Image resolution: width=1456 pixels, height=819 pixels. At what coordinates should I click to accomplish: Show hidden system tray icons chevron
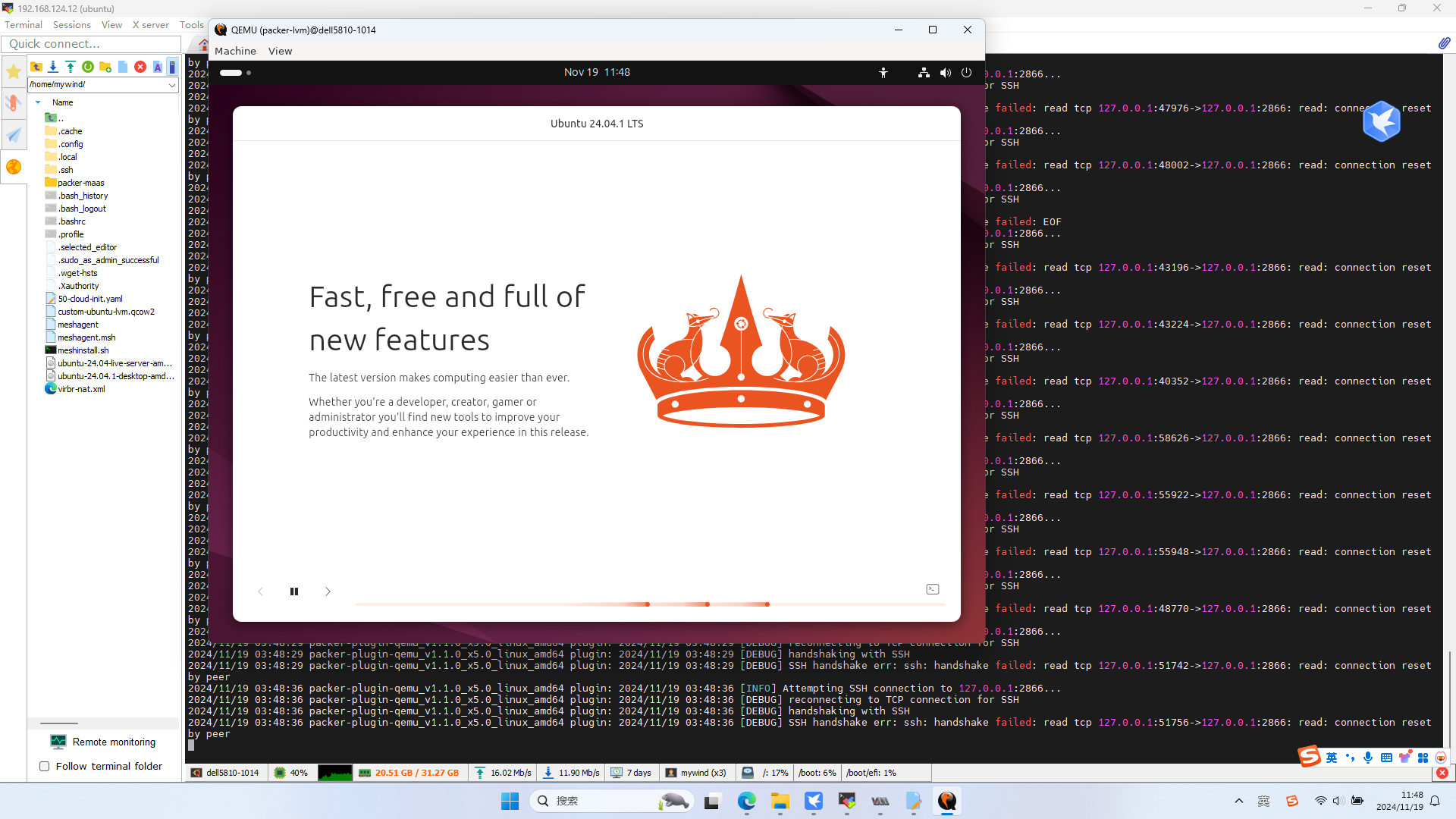pos(1239,801)
